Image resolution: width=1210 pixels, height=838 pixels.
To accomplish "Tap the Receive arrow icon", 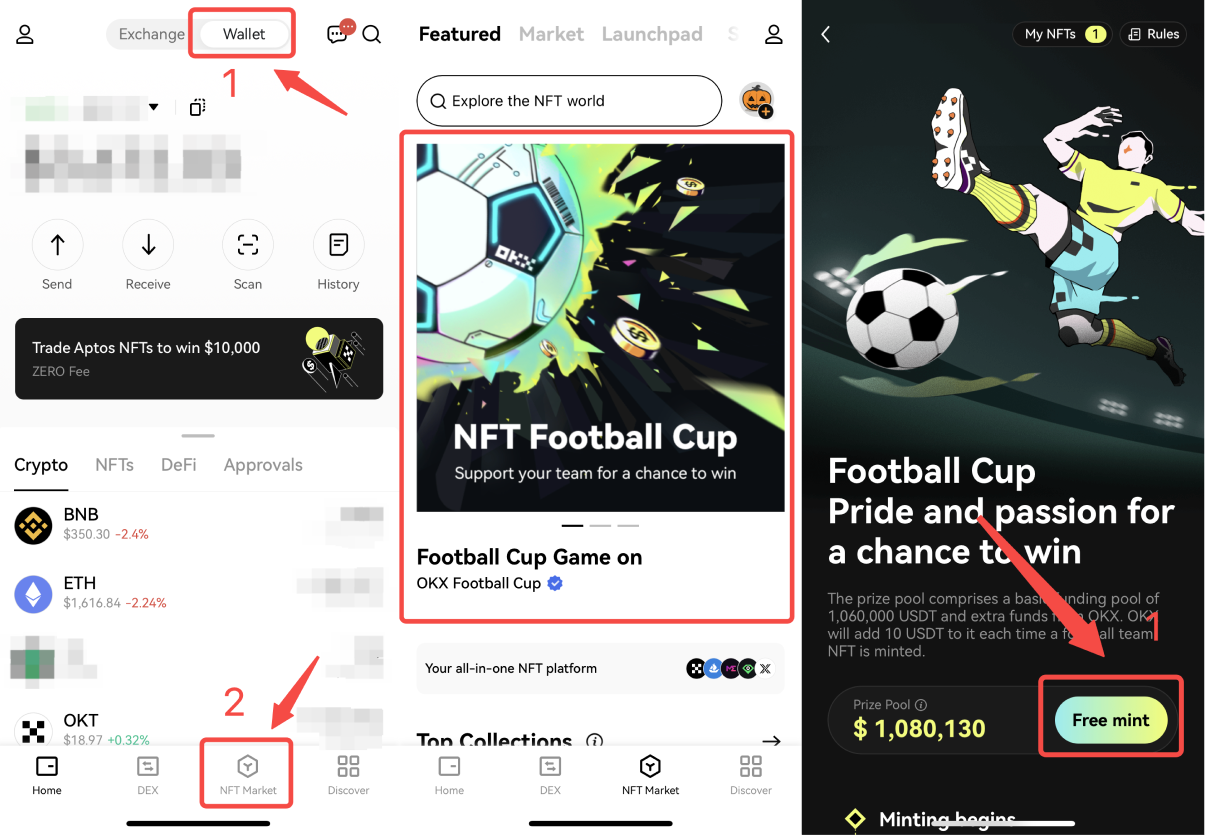I will (148, 245).
